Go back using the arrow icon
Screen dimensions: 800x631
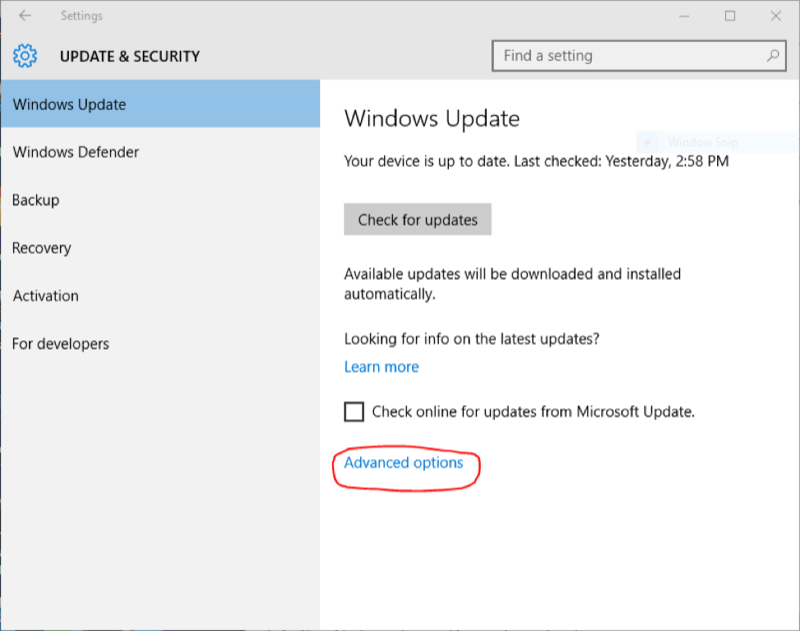[x=24, y=16]
